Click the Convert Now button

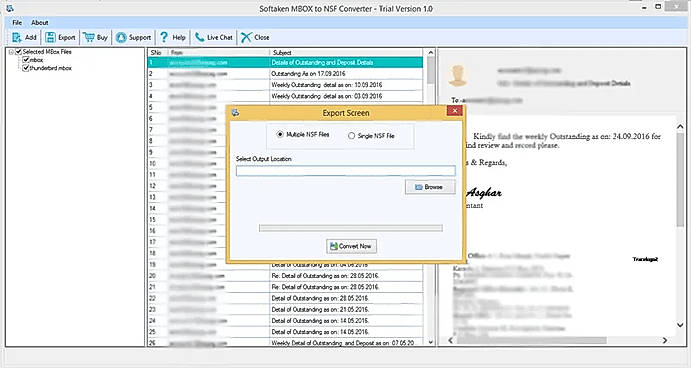(x=351, y=246)
